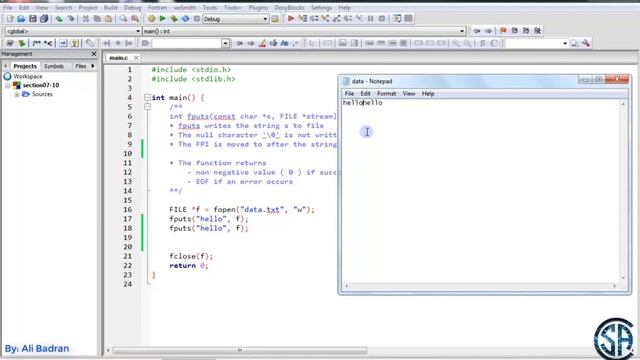The image size is (640, 360).
Task: Abort the build with the stop icon
Action: point(197,19)
